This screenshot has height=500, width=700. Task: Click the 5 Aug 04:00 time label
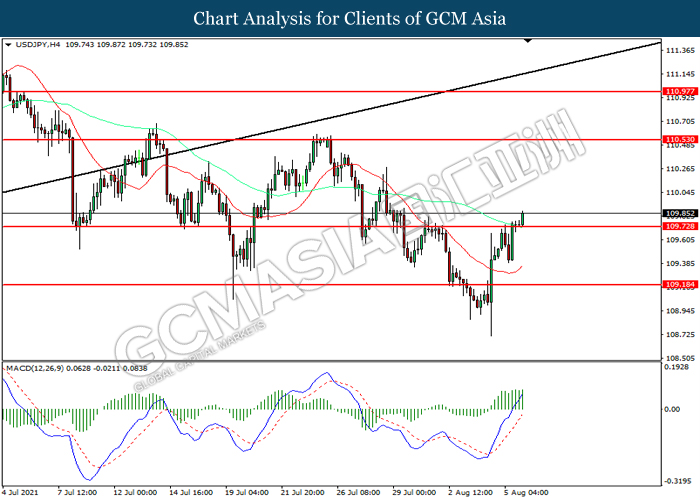[527, 492]
